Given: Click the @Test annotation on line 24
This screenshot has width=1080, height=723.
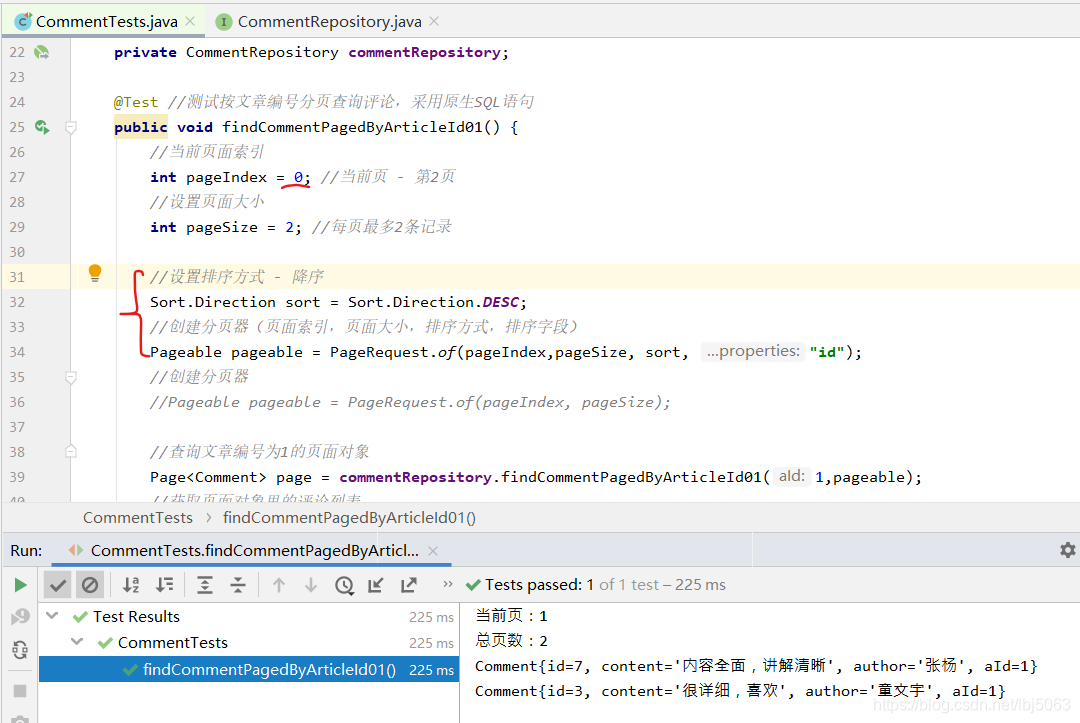Looking at the screenshot, I should (136, 102).
